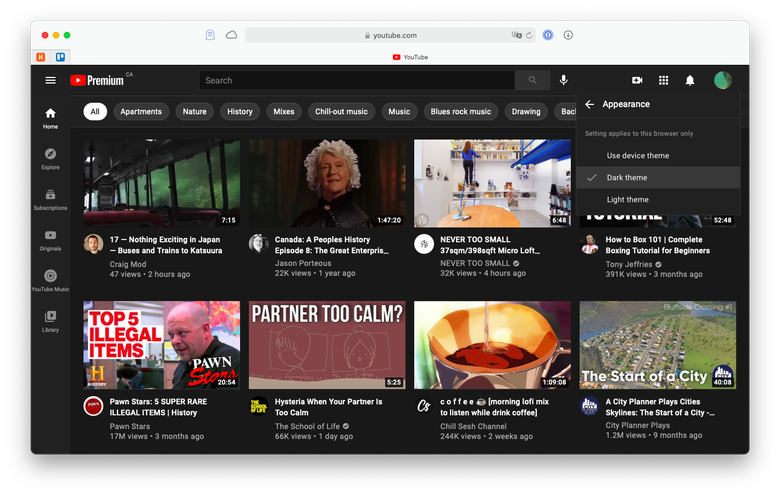Viewport: 780px width, 495px height.
Task: Open Originals in the sidebar
Action: pos(50,240)
